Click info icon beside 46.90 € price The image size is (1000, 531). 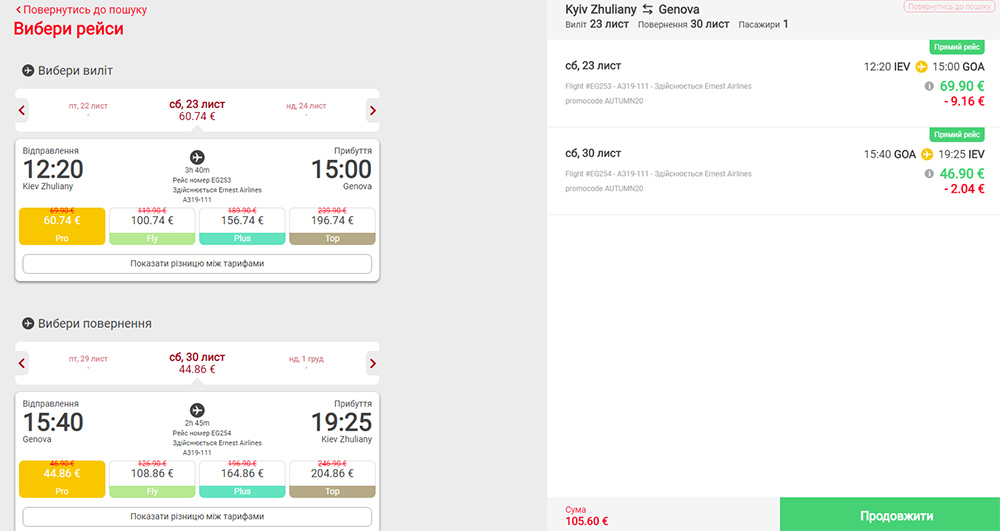point(929,173)
